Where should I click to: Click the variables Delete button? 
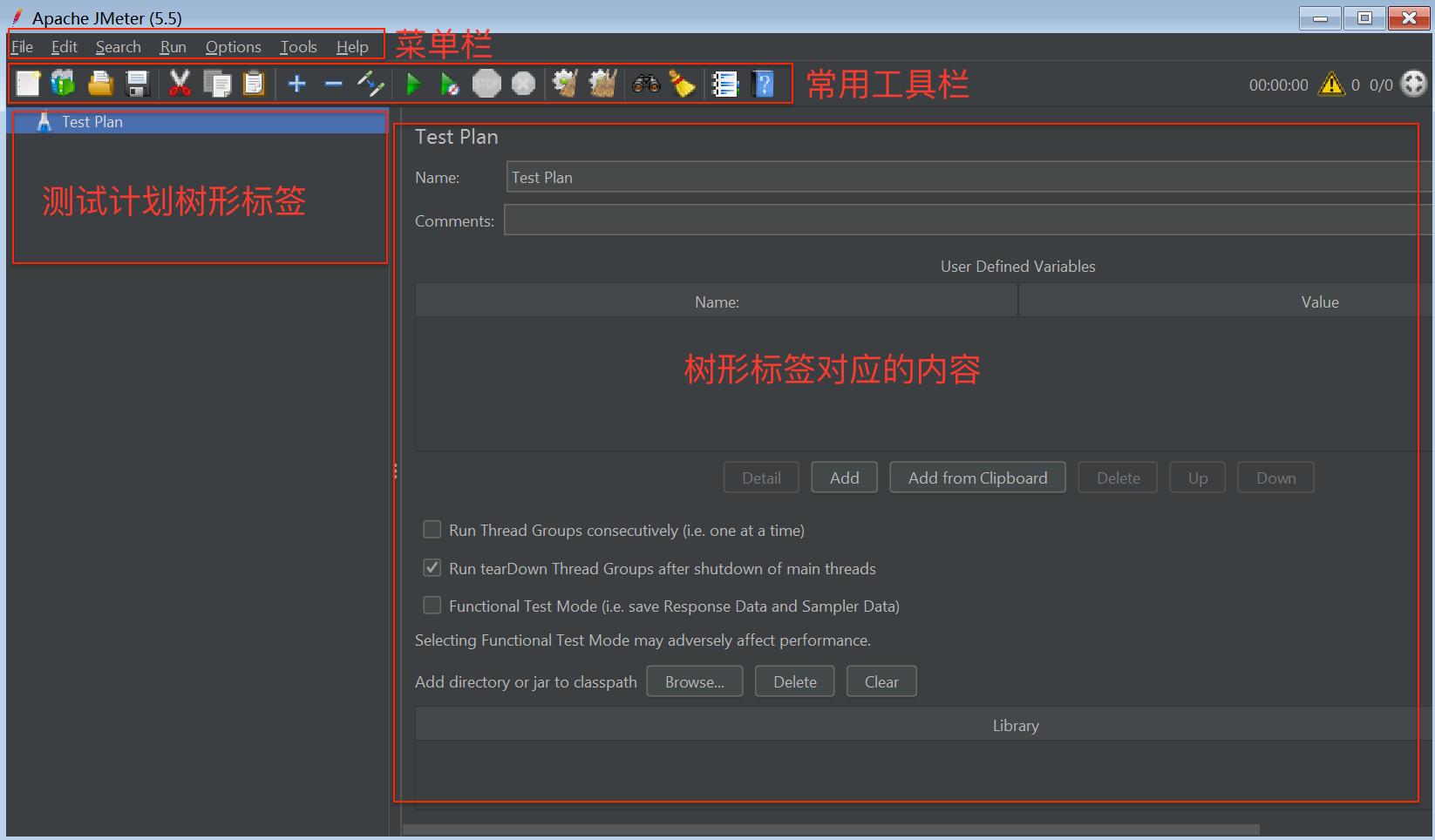1118,478
